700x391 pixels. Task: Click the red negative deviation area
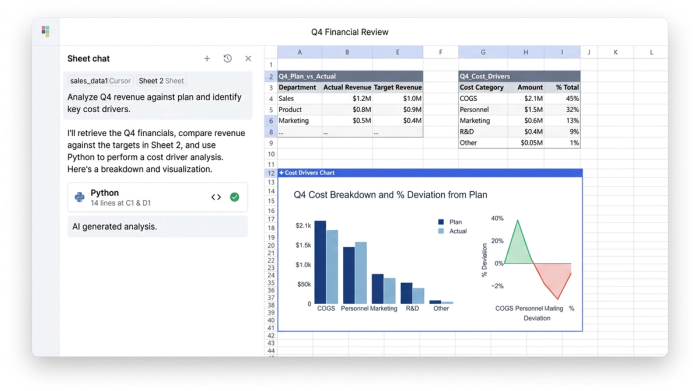(x=555, y=278)
